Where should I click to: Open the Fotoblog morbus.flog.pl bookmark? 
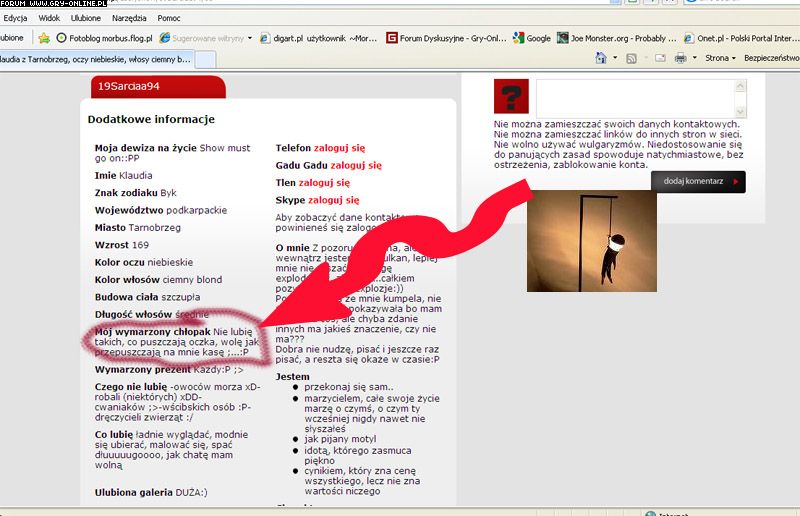(x=104, y=38)
